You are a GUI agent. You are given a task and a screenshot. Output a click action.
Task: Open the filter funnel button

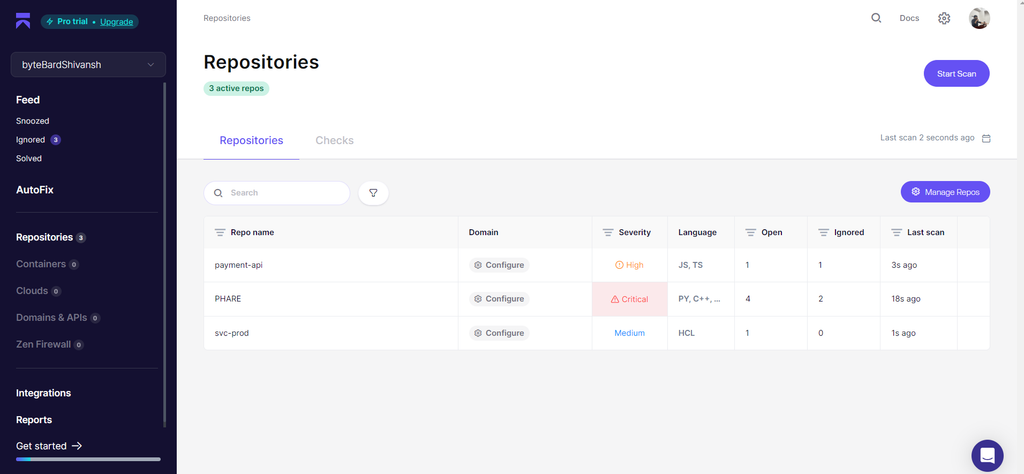pyautogui.click(x=374, y=193)
